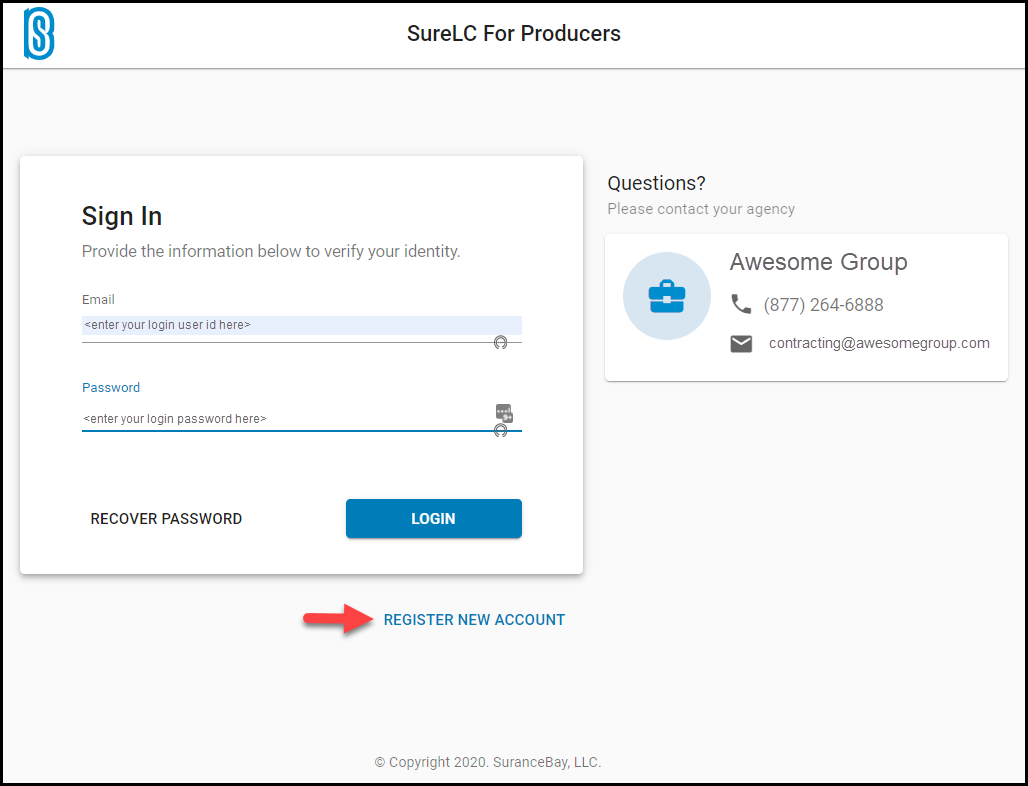The width and height of the screenshot is (1028, 786).
Task: Click the password generator icon in Password field
Action: pos(504,413)
